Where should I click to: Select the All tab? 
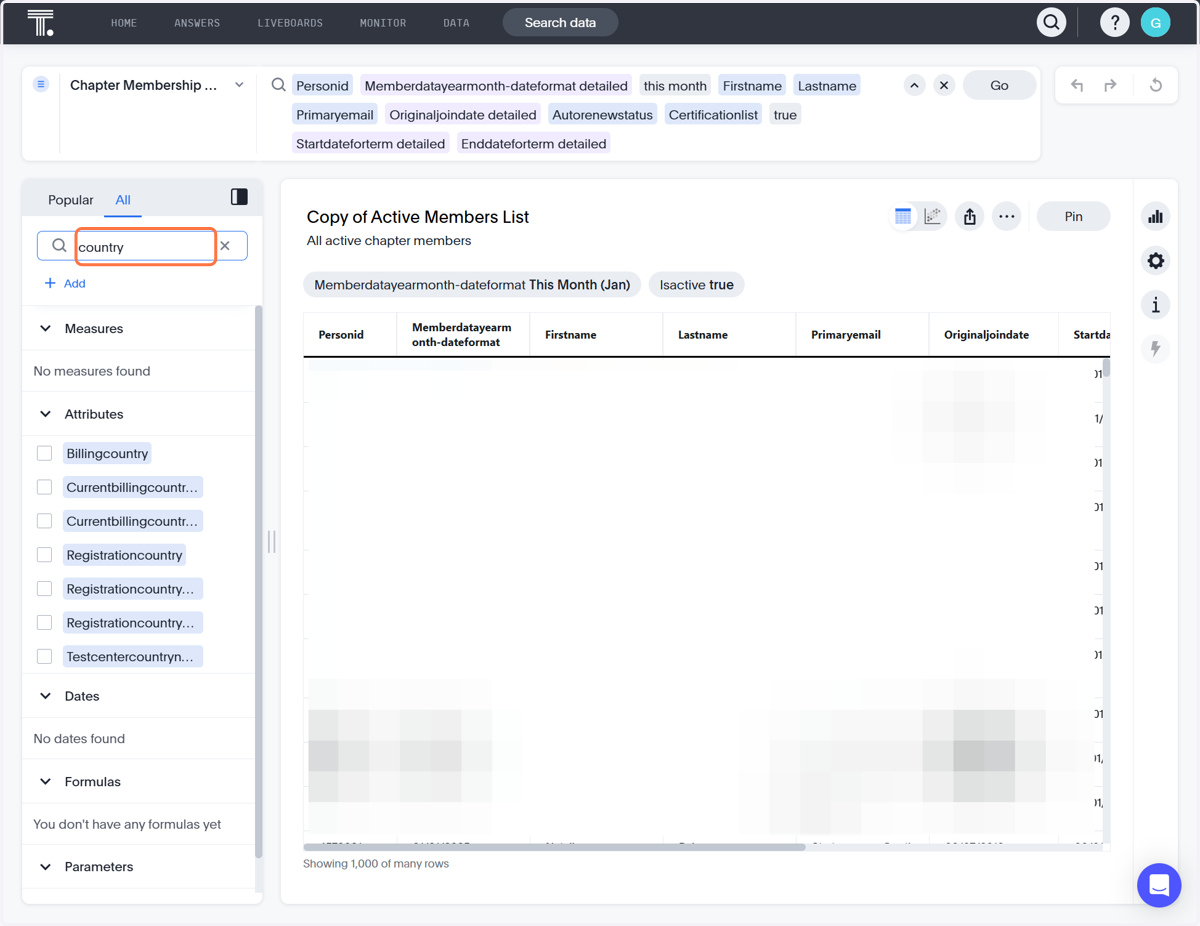[123, 200]
